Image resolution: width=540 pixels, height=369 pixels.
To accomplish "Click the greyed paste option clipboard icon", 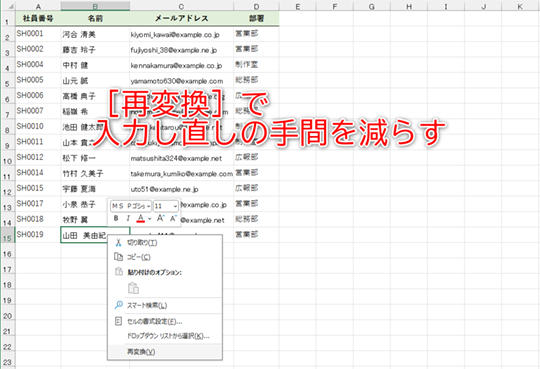I will 133,288.
